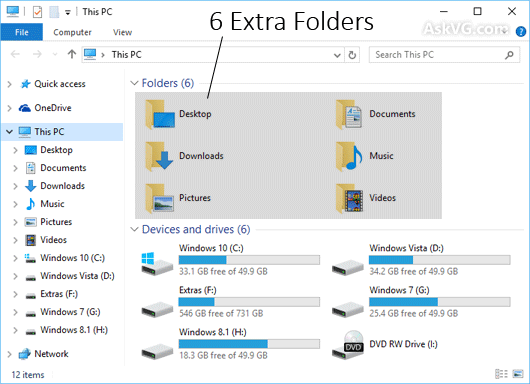The height and width of the screenshot is (384, 530).
Task: Select the Windows 7 (G:) drive icon
Action: click(x=347, y=309)
